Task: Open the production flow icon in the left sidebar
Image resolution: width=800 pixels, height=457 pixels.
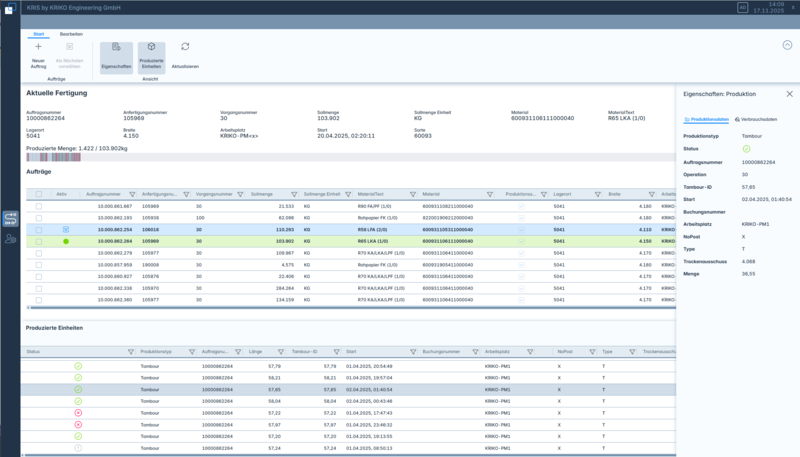Action: [x=10, y=219]
